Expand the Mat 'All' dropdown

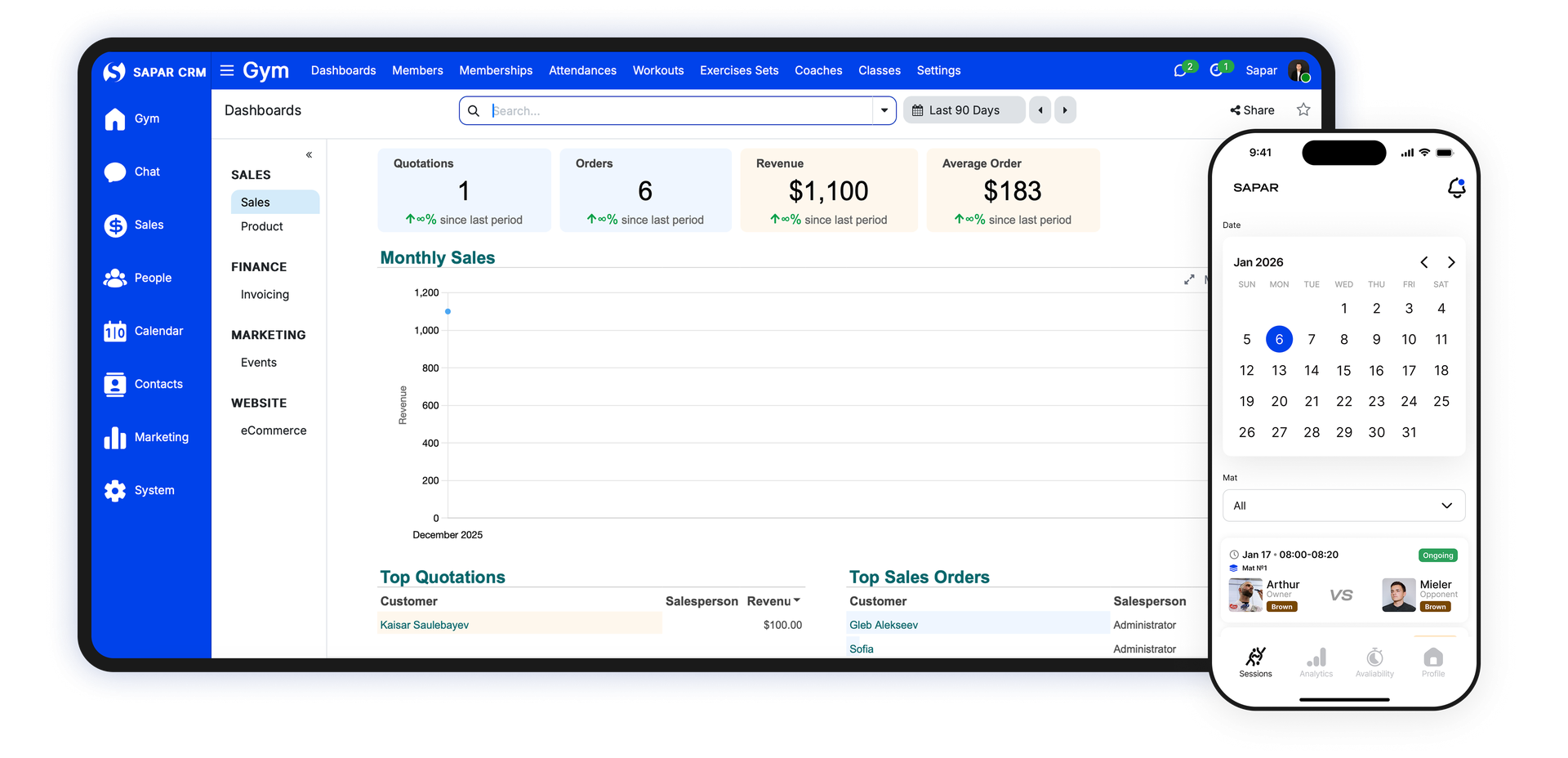1343,506
